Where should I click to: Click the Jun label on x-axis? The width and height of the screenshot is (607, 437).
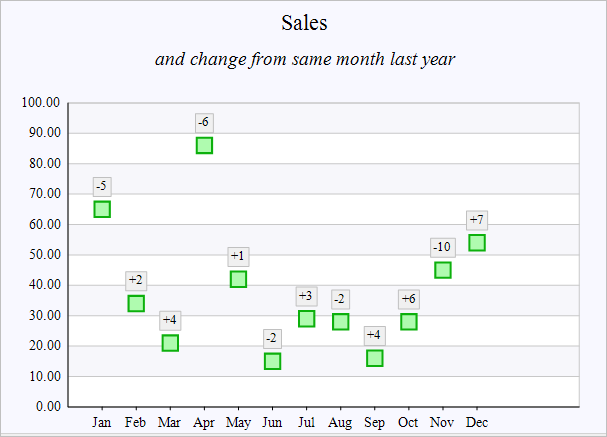[x=272, y=423]
